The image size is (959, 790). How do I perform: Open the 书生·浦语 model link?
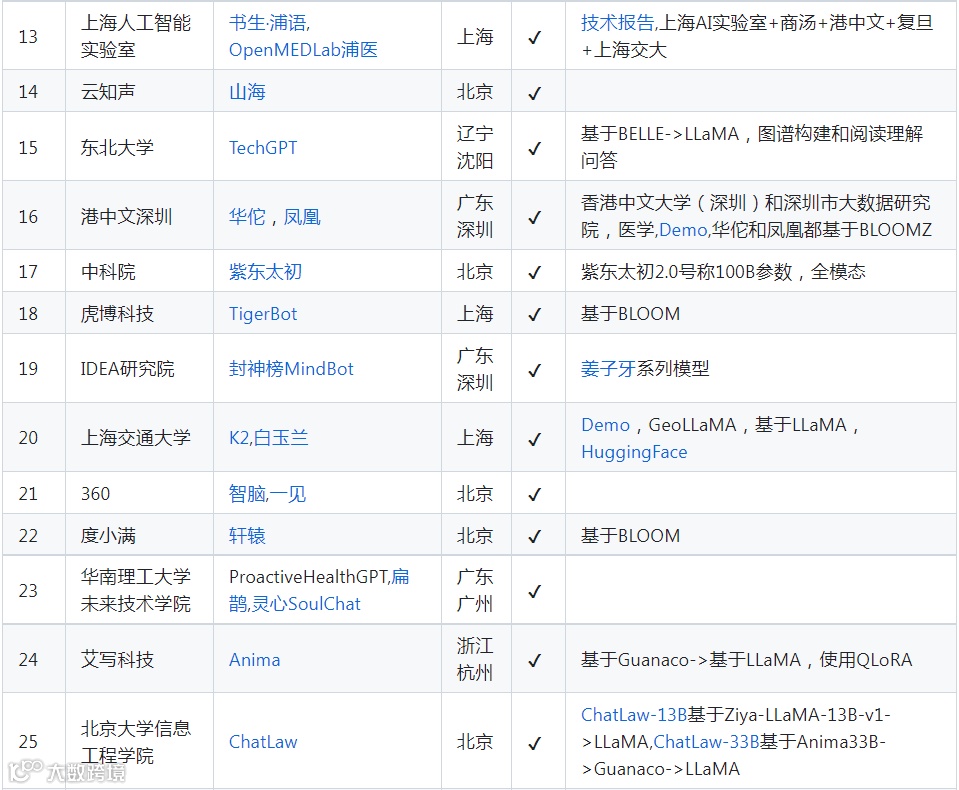268,23
